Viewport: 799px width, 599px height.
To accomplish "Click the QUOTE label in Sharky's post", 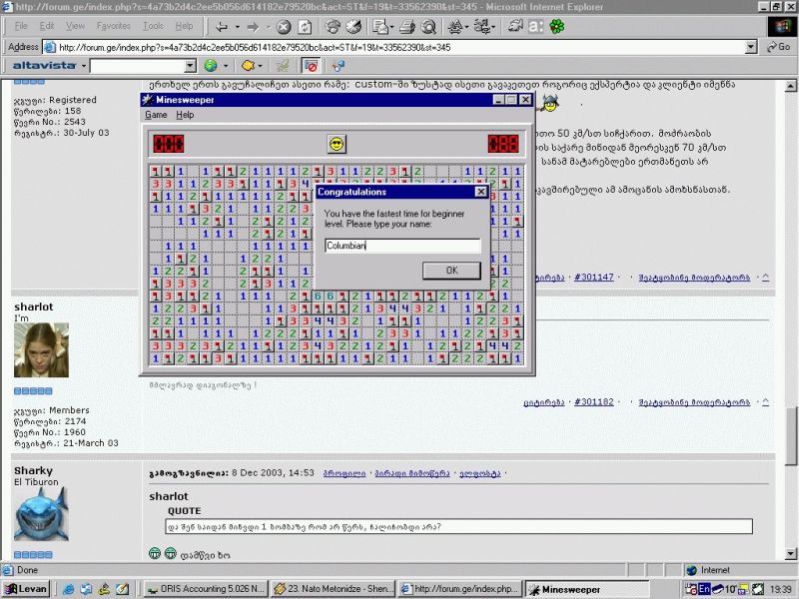I will (x=184, y=511).
